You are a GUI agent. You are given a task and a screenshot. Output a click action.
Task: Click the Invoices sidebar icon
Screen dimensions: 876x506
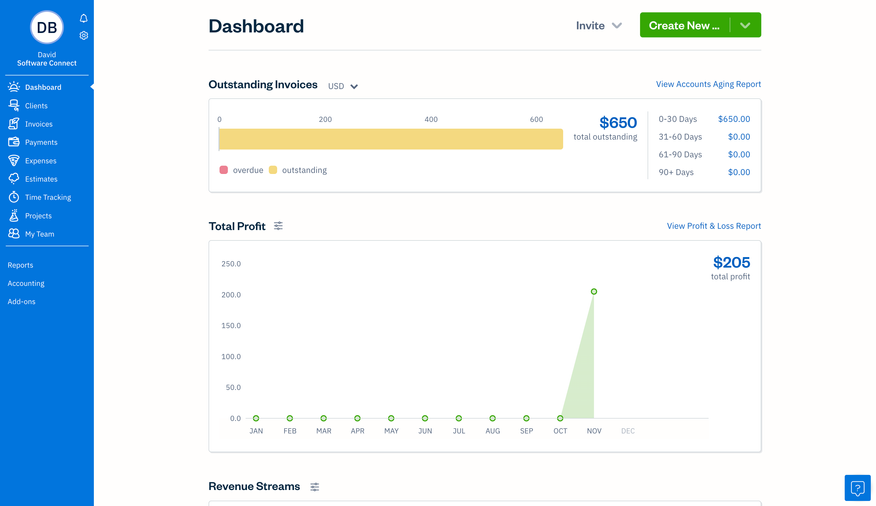[x=14, y=124]
